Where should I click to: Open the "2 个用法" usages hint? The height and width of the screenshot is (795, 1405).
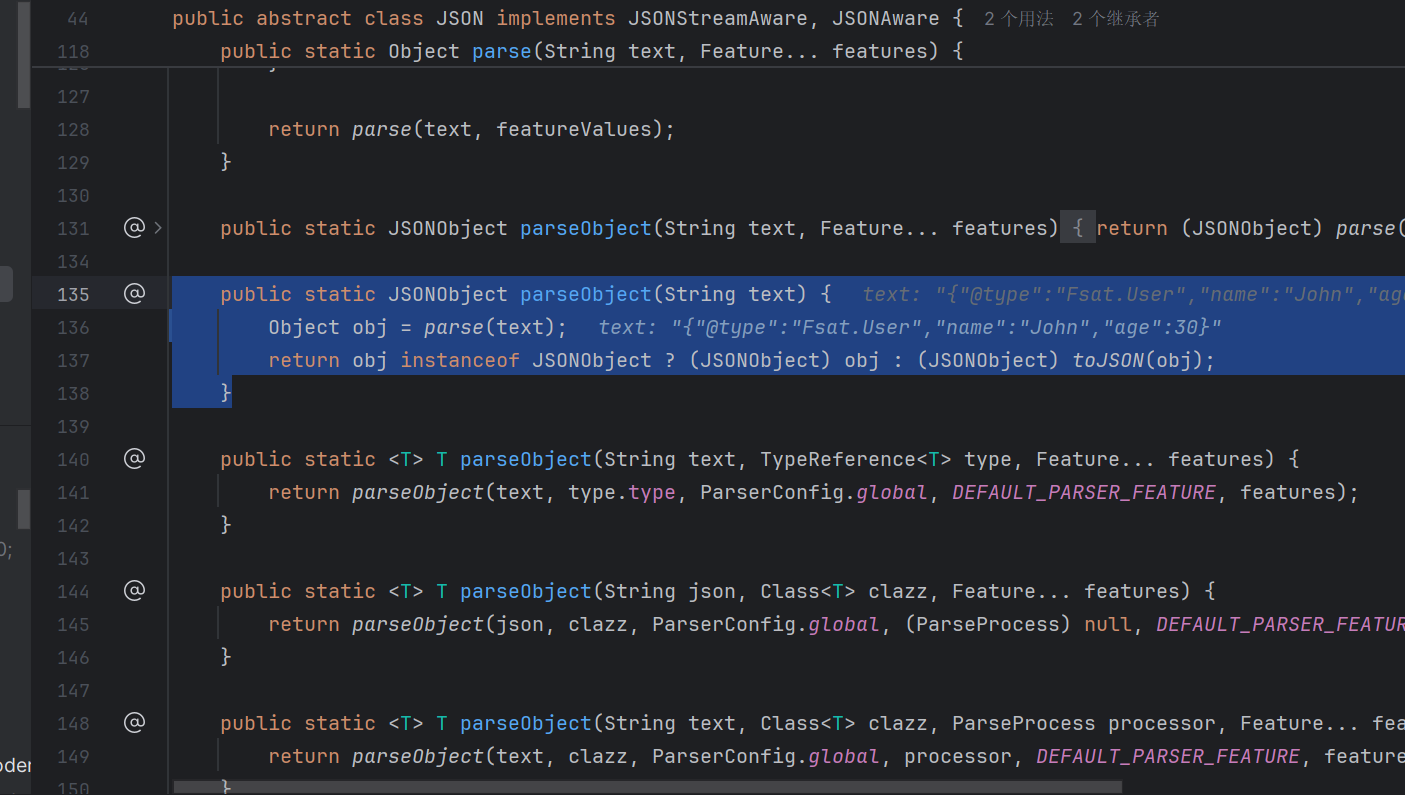1018,19
